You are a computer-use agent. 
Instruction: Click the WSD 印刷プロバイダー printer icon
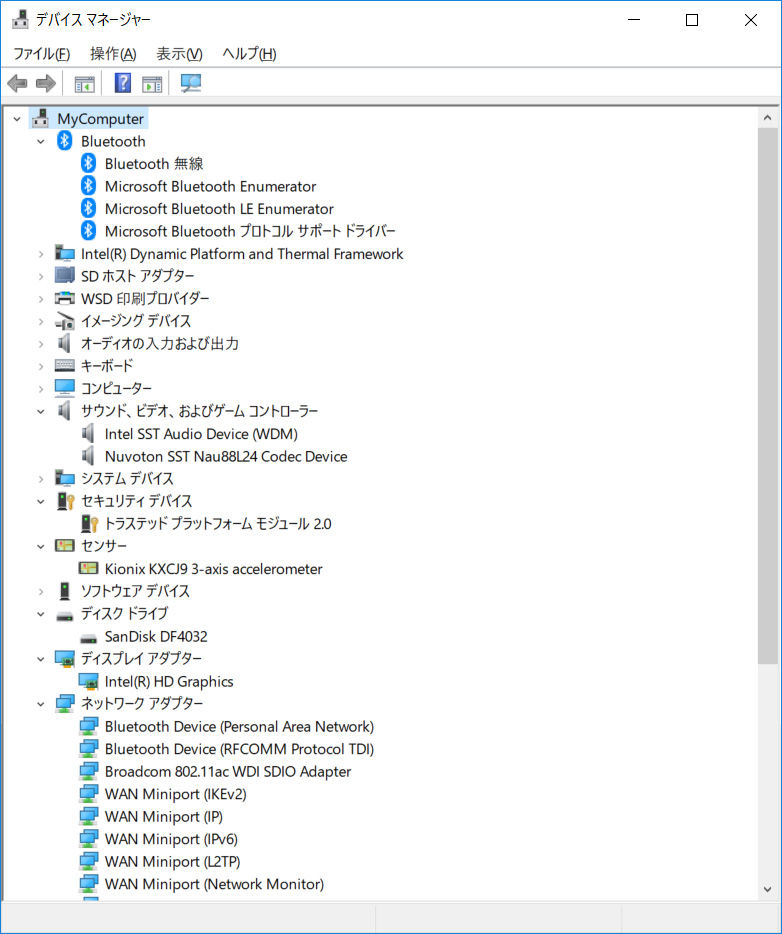[x=64, y=298]
